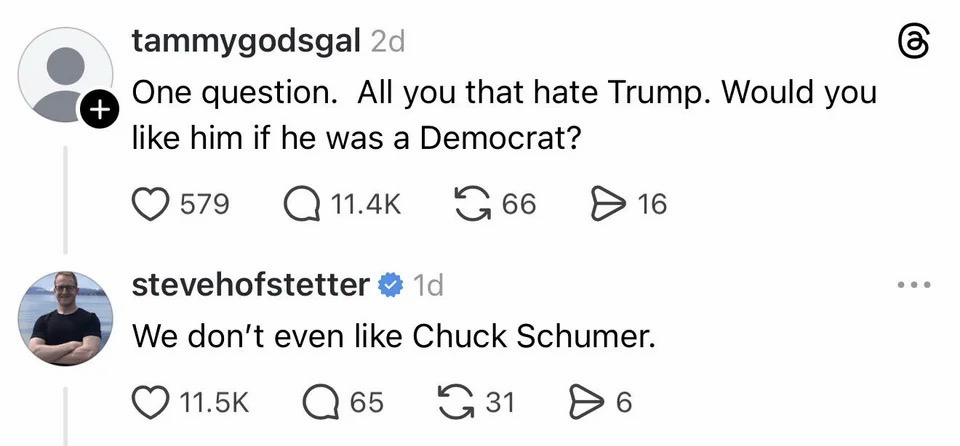Image resolution: width=960 pixels, height=446 pixels.
Task: Open the reply text mentioning Chuck Schumer
Action: [395, 336]
